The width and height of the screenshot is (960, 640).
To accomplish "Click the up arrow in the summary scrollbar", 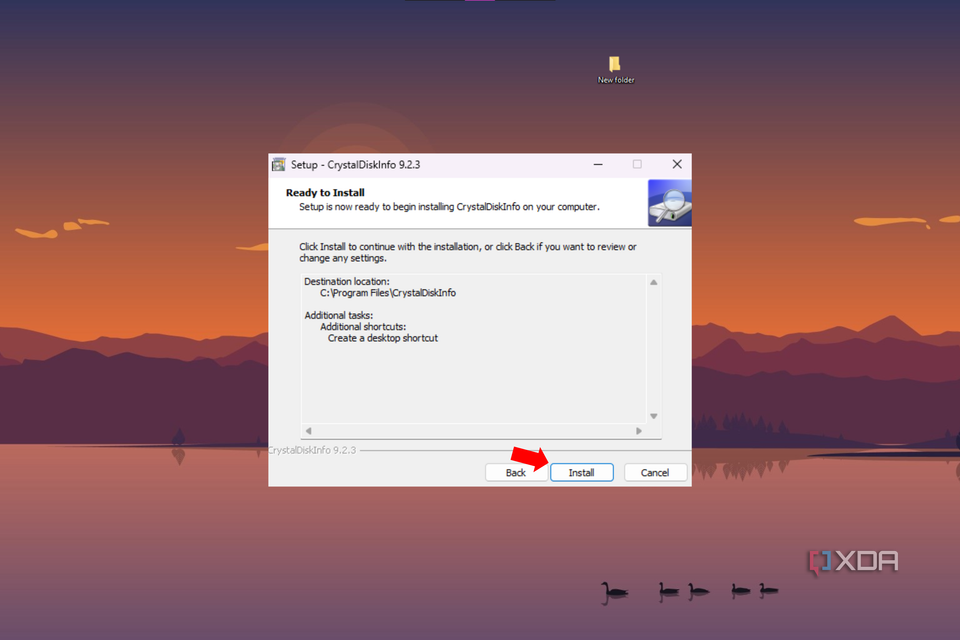I will (653, 282).
